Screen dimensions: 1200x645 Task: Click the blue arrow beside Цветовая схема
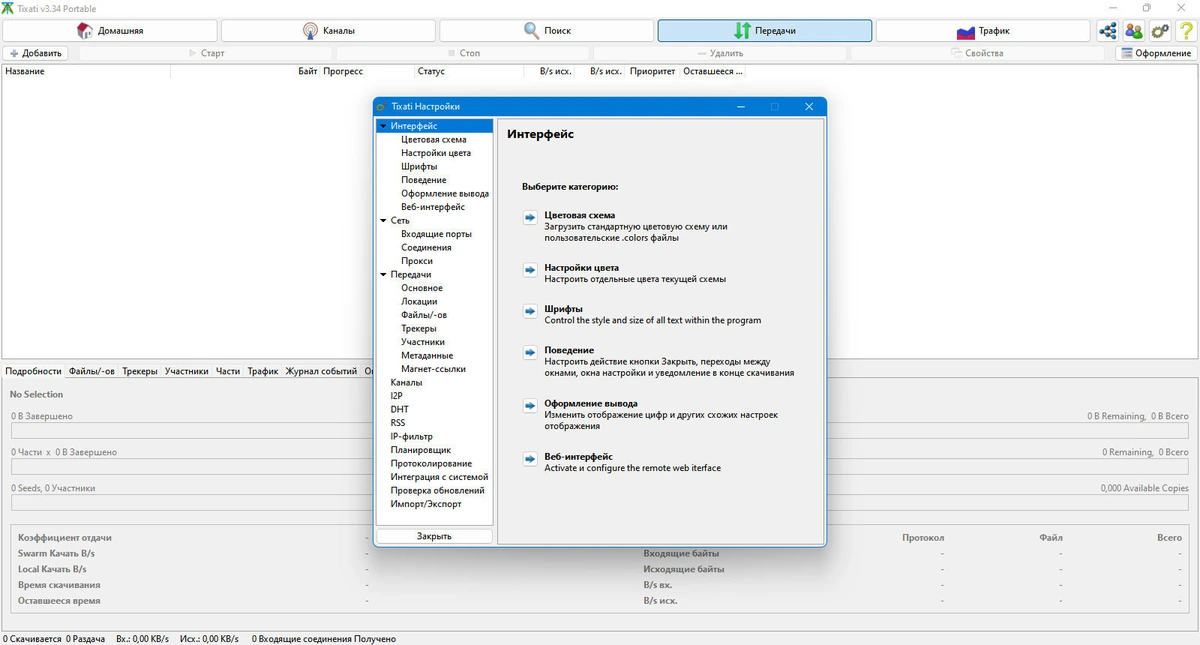tap(530, 217)
